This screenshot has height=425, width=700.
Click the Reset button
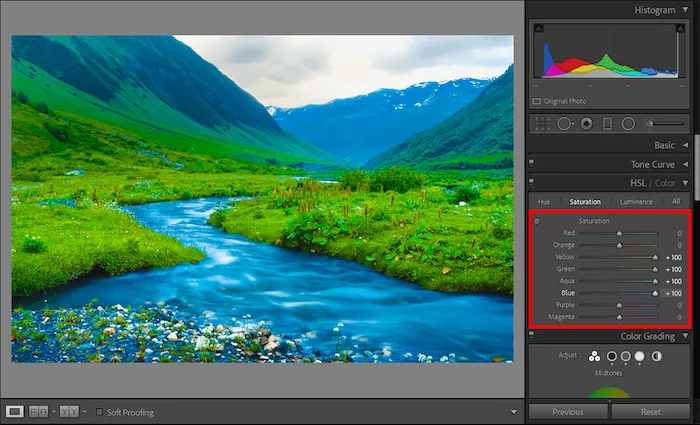(x=651, y=412)
